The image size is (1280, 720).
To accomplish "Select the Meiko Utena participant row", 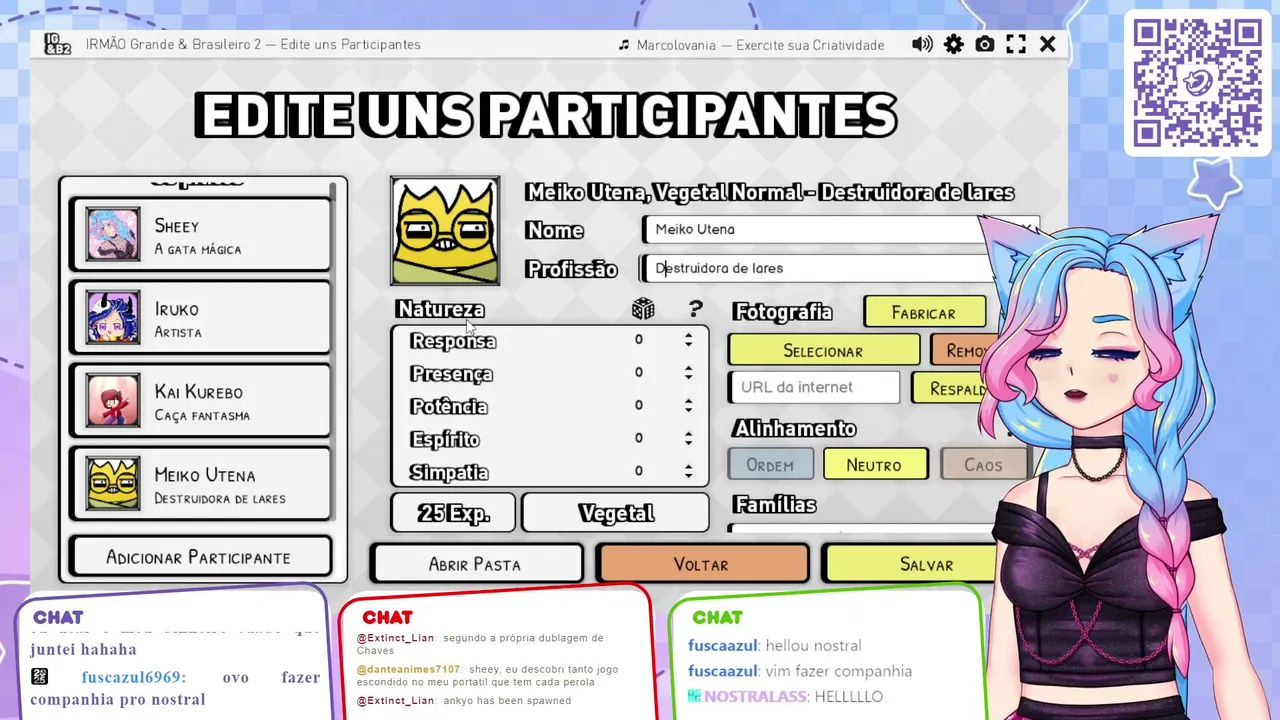I will tap(200, 483).
